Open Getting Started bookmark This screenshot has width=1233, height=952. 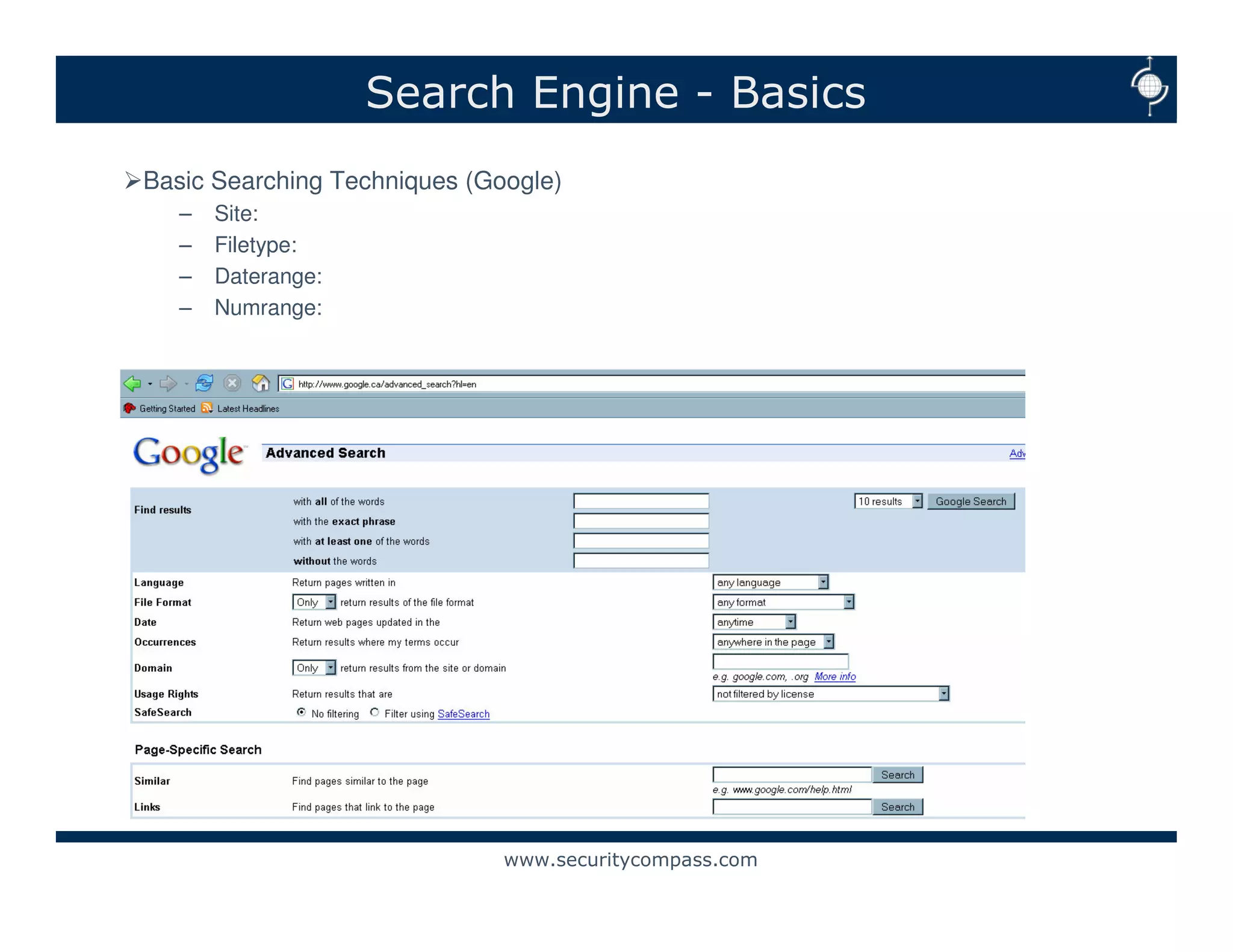click(x=160, y=409)
